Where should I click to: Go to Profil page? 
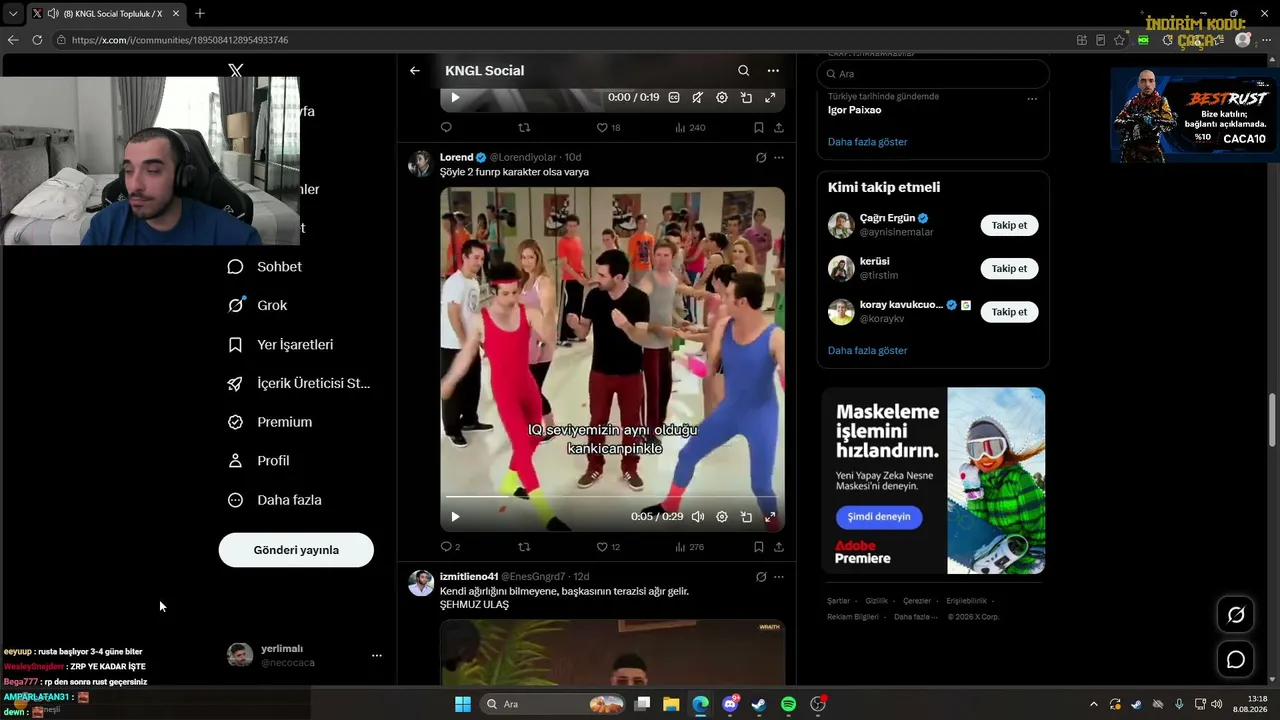[259, 461]
